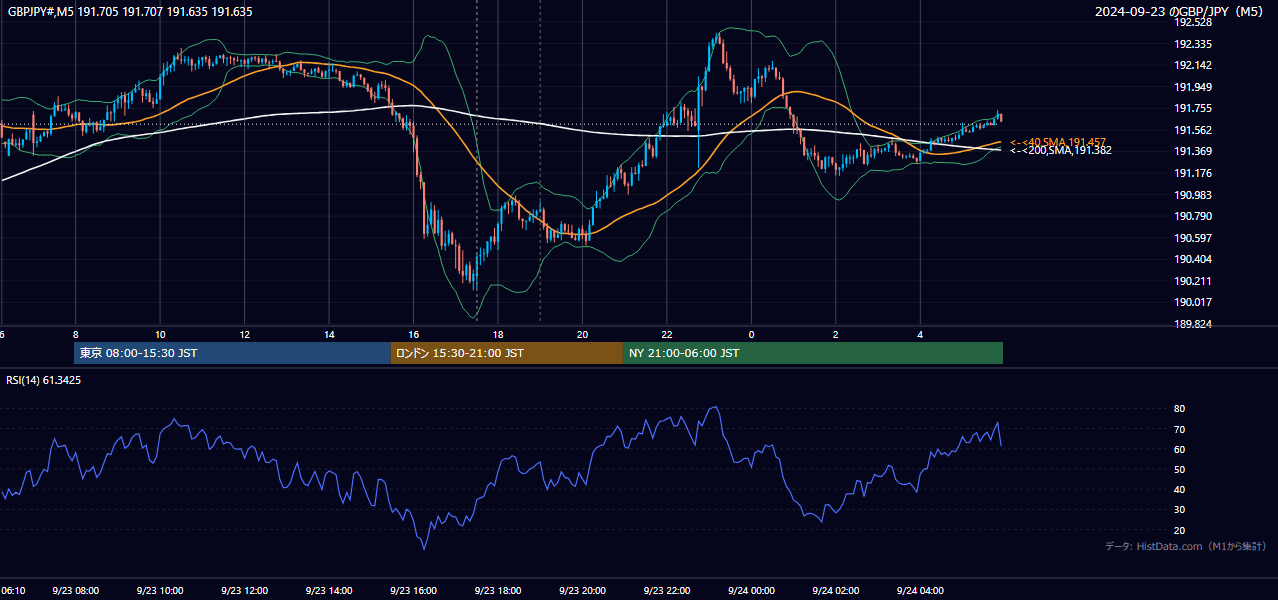The width and height of the screenshot is (1278, 600).
Task: Click the GBPJPY#,M5 chart title text
Action: point(130,12)
